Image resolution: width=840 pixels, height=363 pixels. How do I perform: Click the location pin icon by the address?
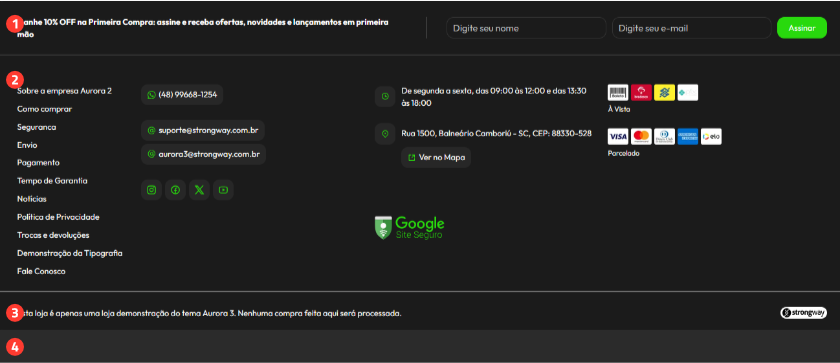coord(385,134)
